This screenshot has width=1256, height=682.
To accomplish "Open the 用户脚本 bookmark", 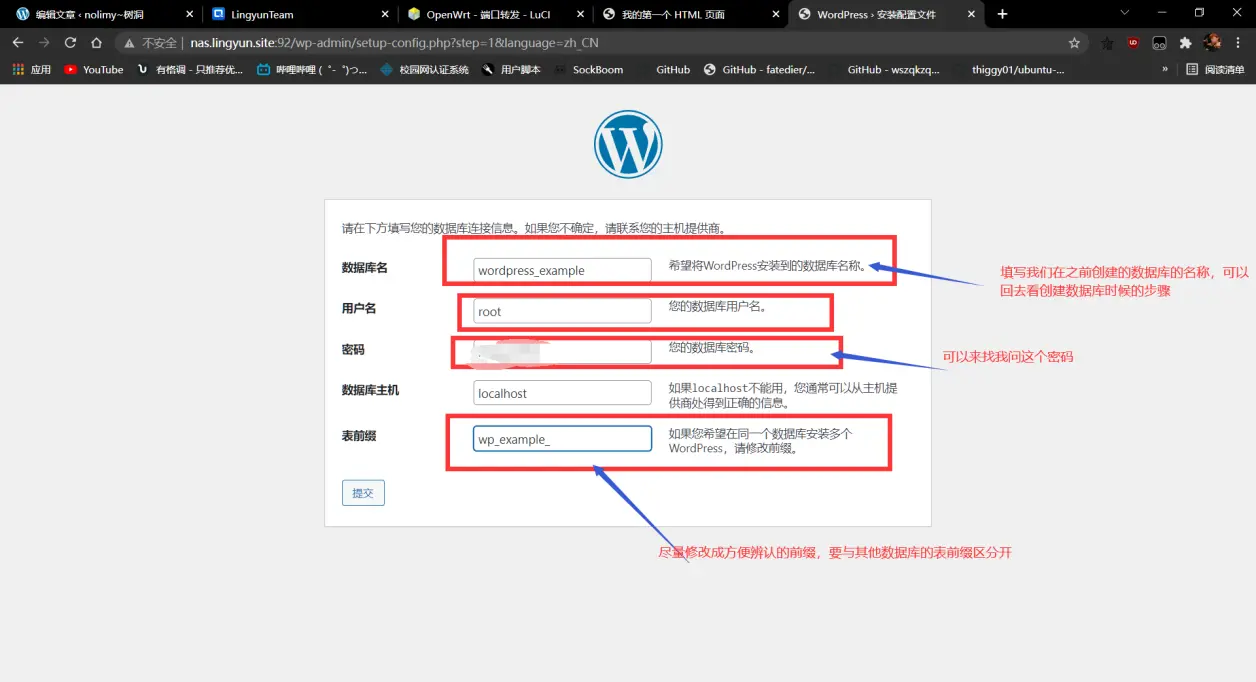I will (511, 70).
